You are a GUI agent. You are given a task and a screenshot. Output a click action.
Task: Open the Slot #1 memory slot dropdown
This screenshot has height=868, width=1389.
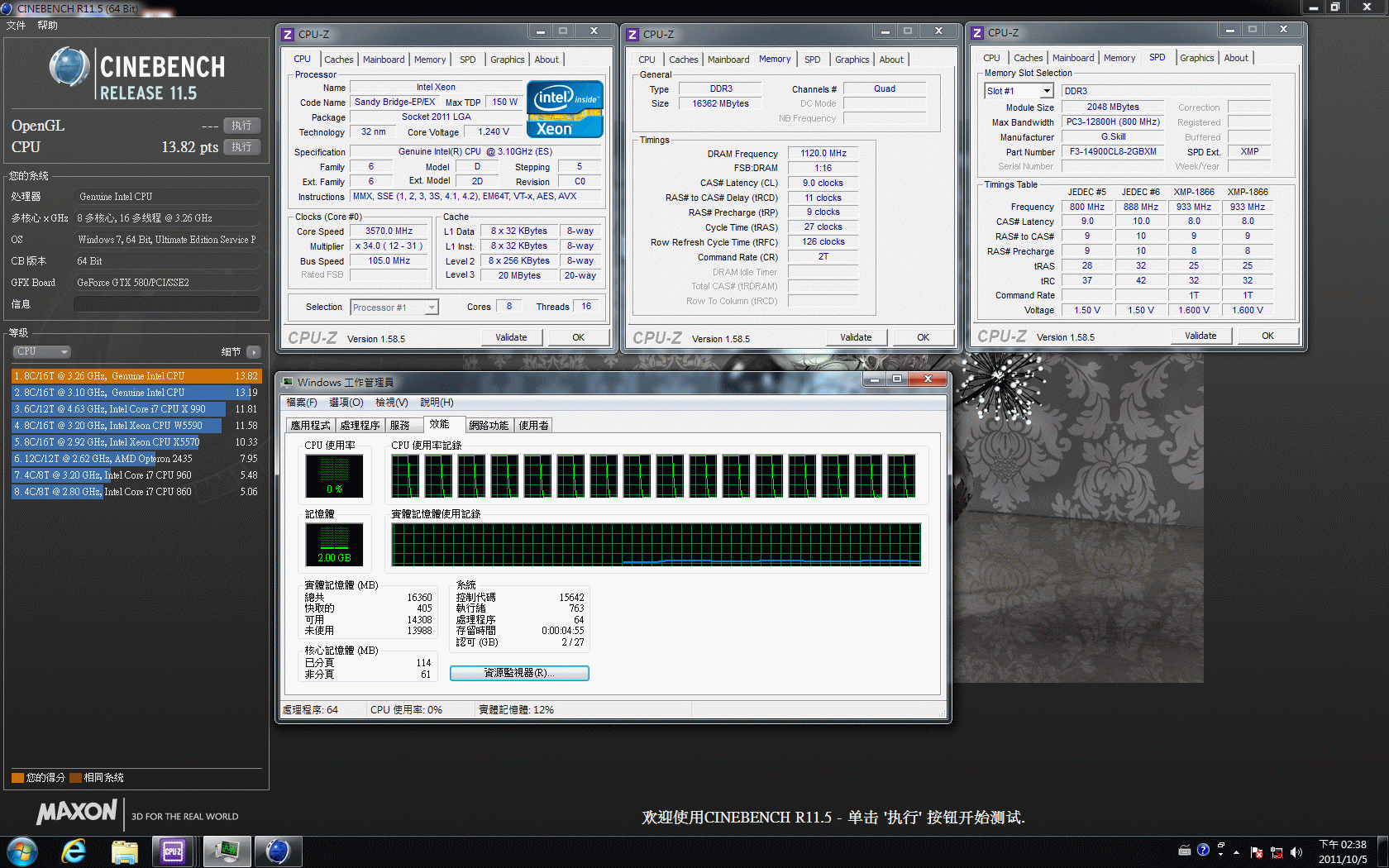click(x=1019, y=91)
